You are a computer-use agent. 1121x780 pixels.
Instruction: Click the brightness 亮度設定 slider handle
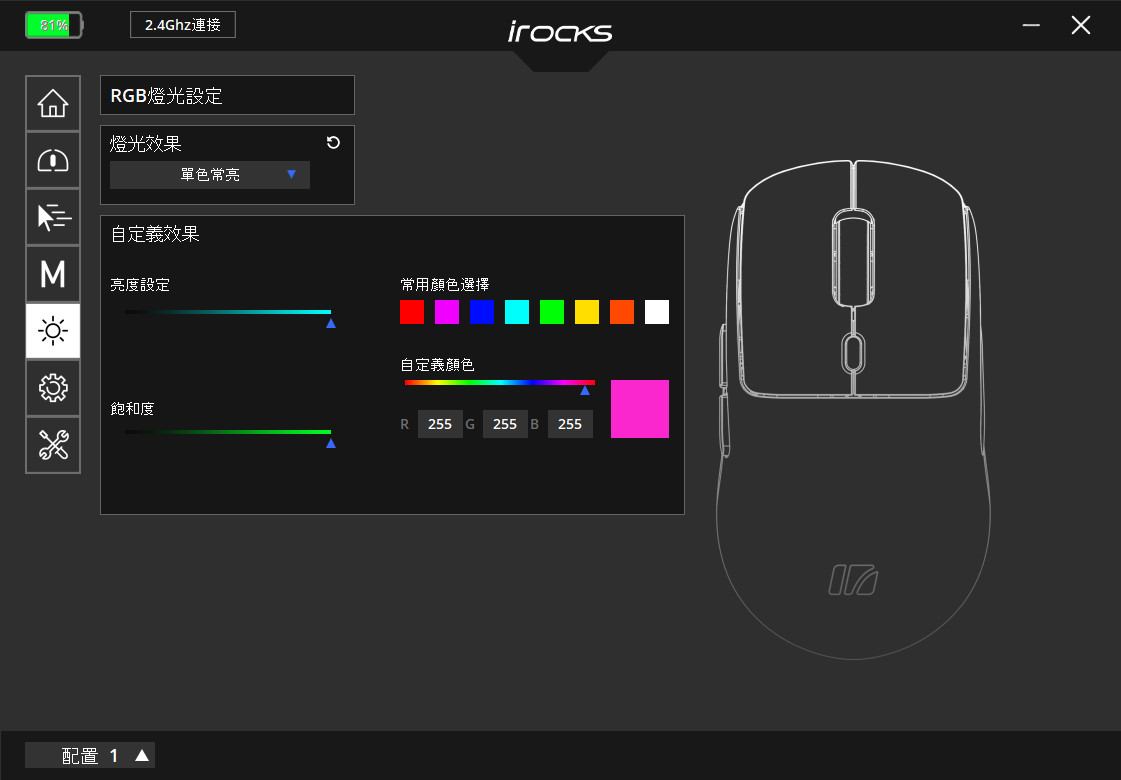pos(331,323)
